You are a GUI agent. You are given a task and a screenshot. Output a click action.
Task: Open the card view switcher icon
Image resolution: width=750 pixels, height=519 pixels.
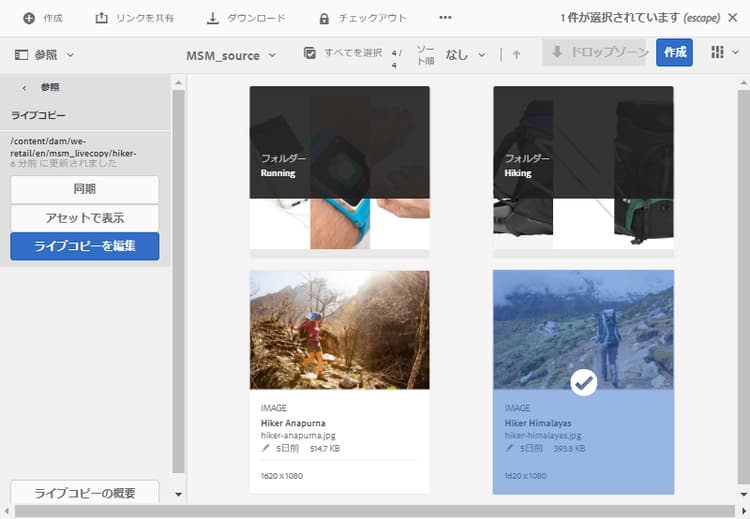pyautogui.click(x=717, y=52)
